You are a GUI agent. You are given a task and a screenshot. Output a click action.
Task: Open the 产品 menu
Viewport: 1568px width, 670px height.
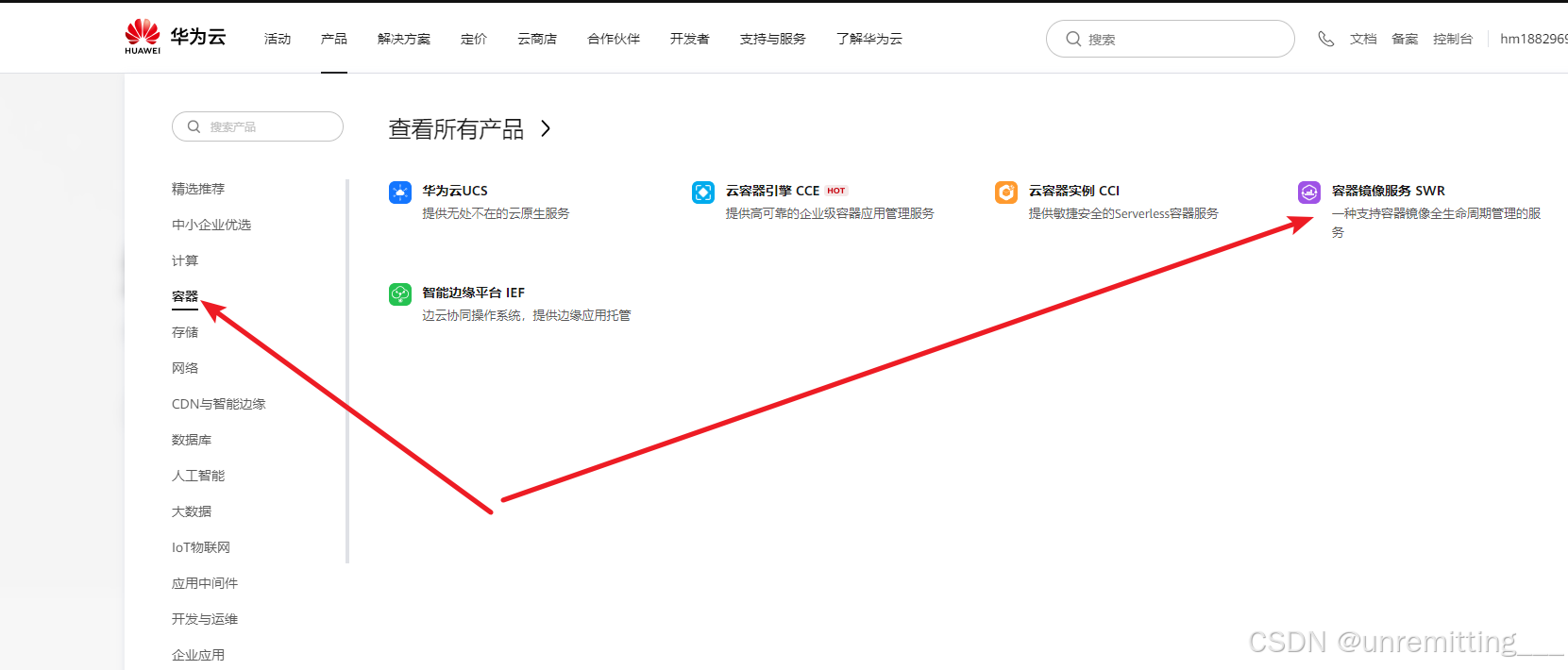[334, 39]
